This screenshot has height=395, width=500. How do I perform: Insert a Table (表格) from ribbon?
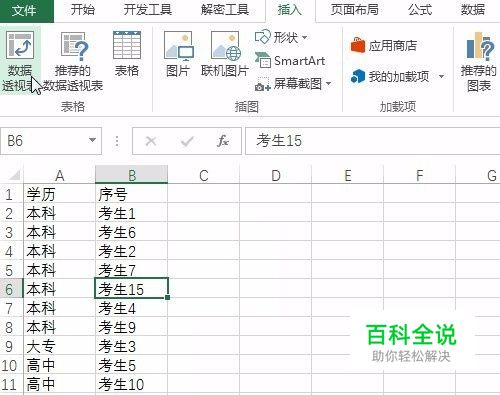127,54
